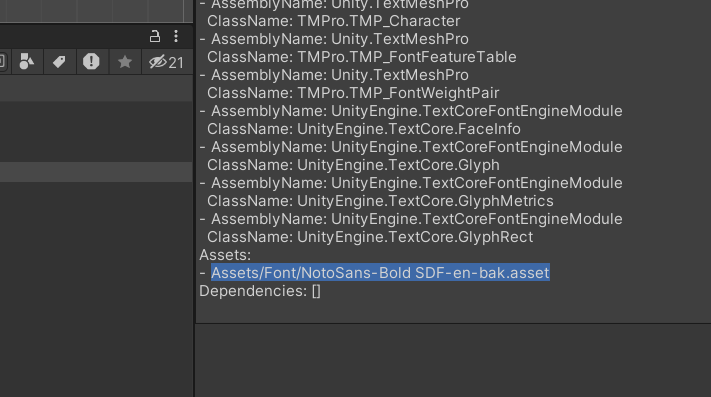
Task: Click 'ClassName: UnityEngine.TextCore.FaceInfo' line
Action: point(364,129)
